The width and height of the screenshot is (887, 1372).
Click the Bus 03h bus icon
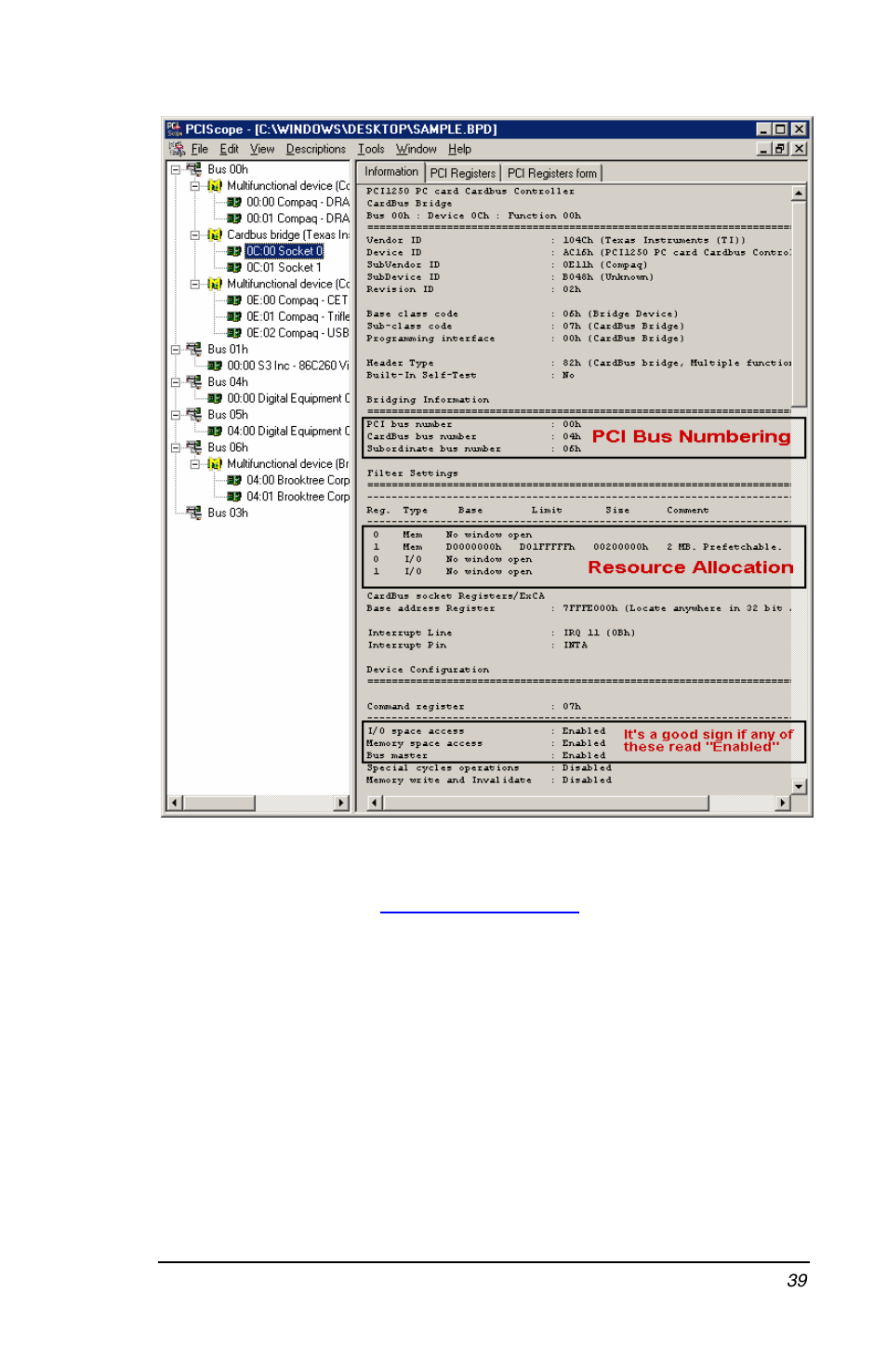pos(193,512)
